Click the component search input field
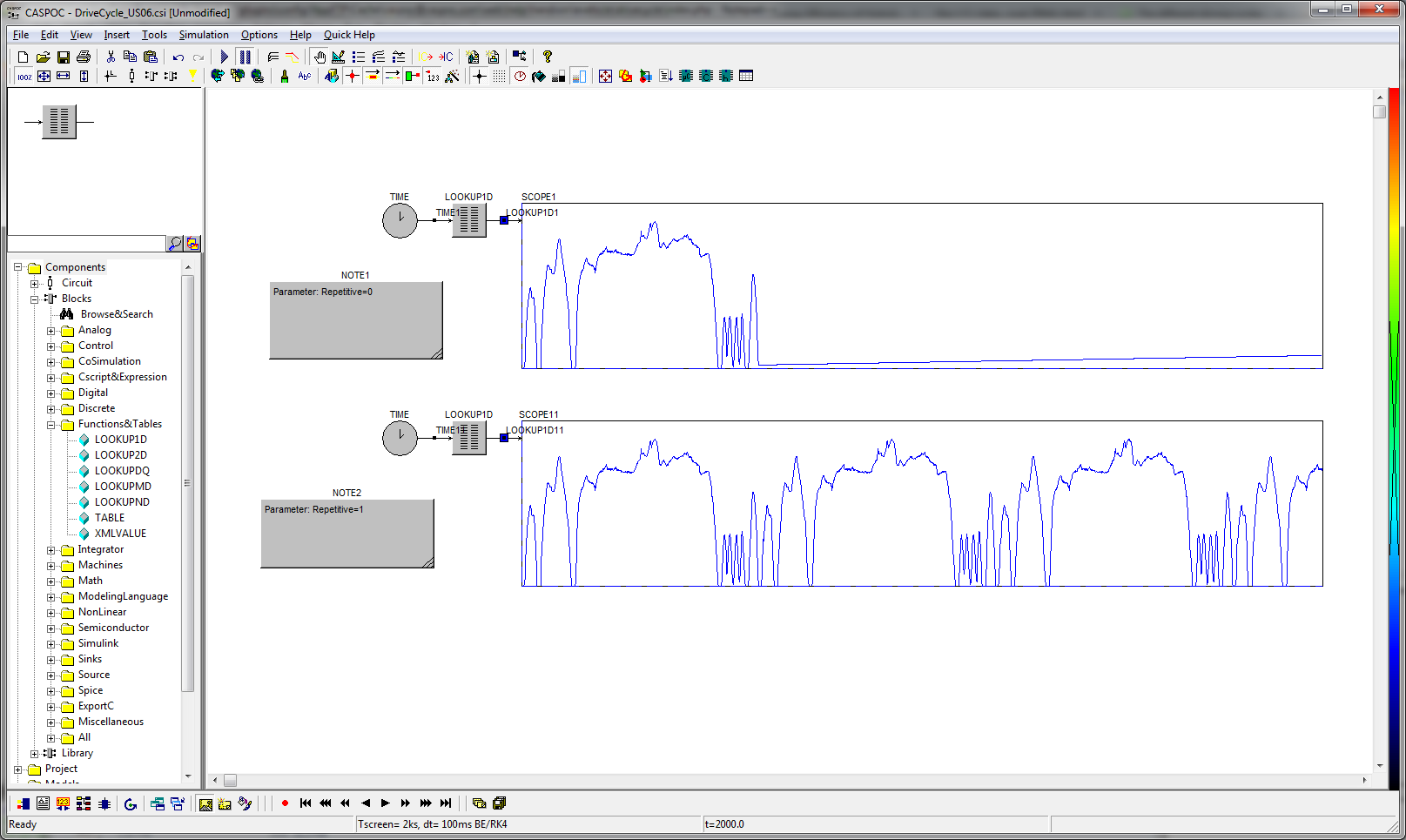Screen dimensions: 1406x840 pos(86,244)
